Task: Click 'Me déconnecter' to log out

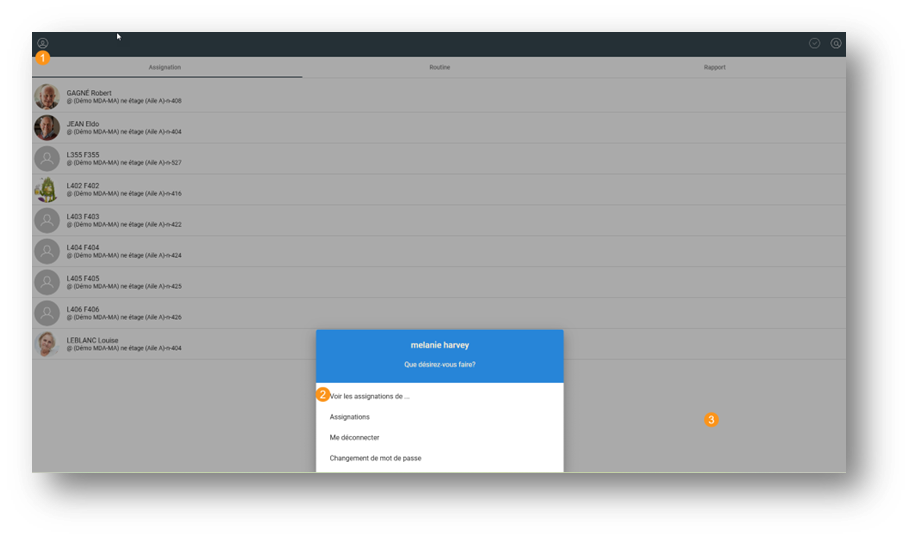Action: [x=355, y=438]
